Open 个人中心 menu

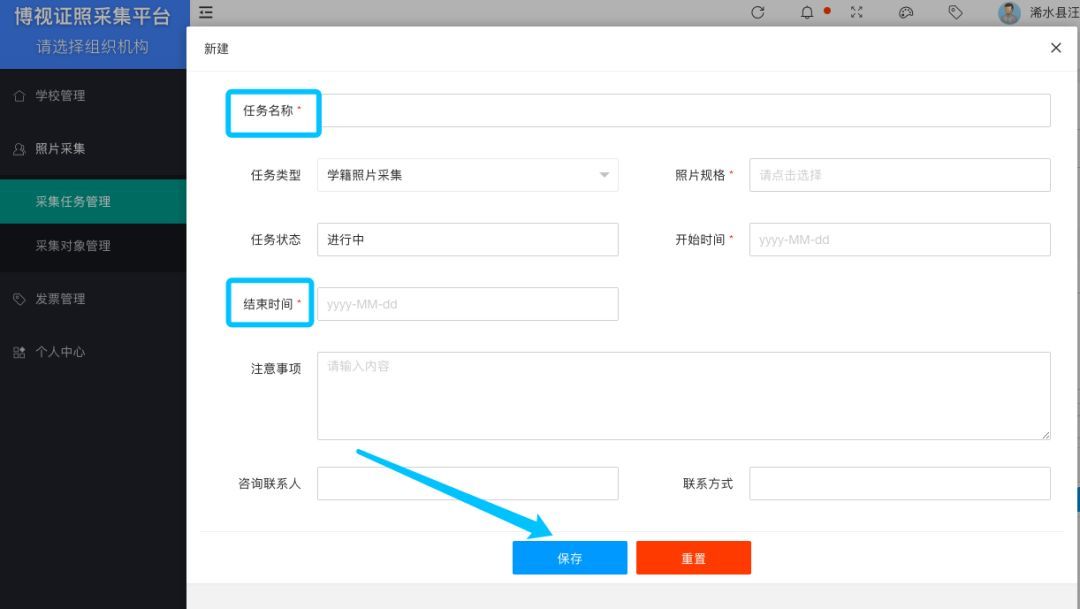[x=93, y=352]
